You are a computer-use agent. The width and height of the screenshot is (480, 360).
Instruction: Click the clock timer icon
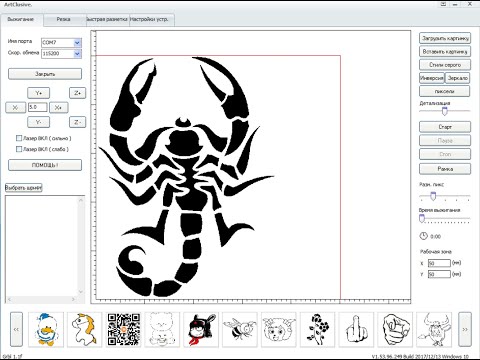pos(423,236)
